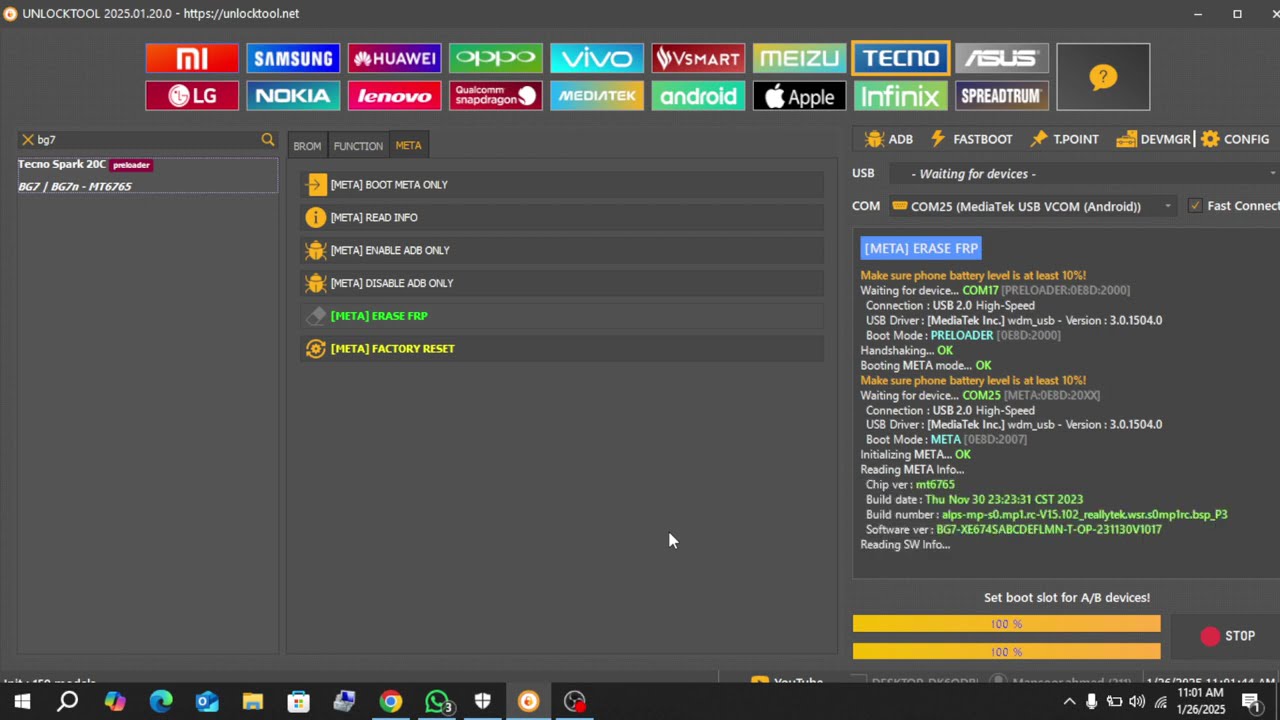Pick the Vivo brand tile
1280x720 pixels.
(597, 58)
